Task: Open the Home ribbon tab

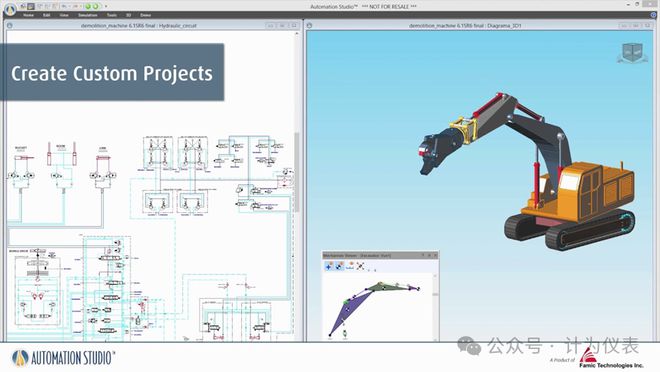Action: click(x=28, y=15)
